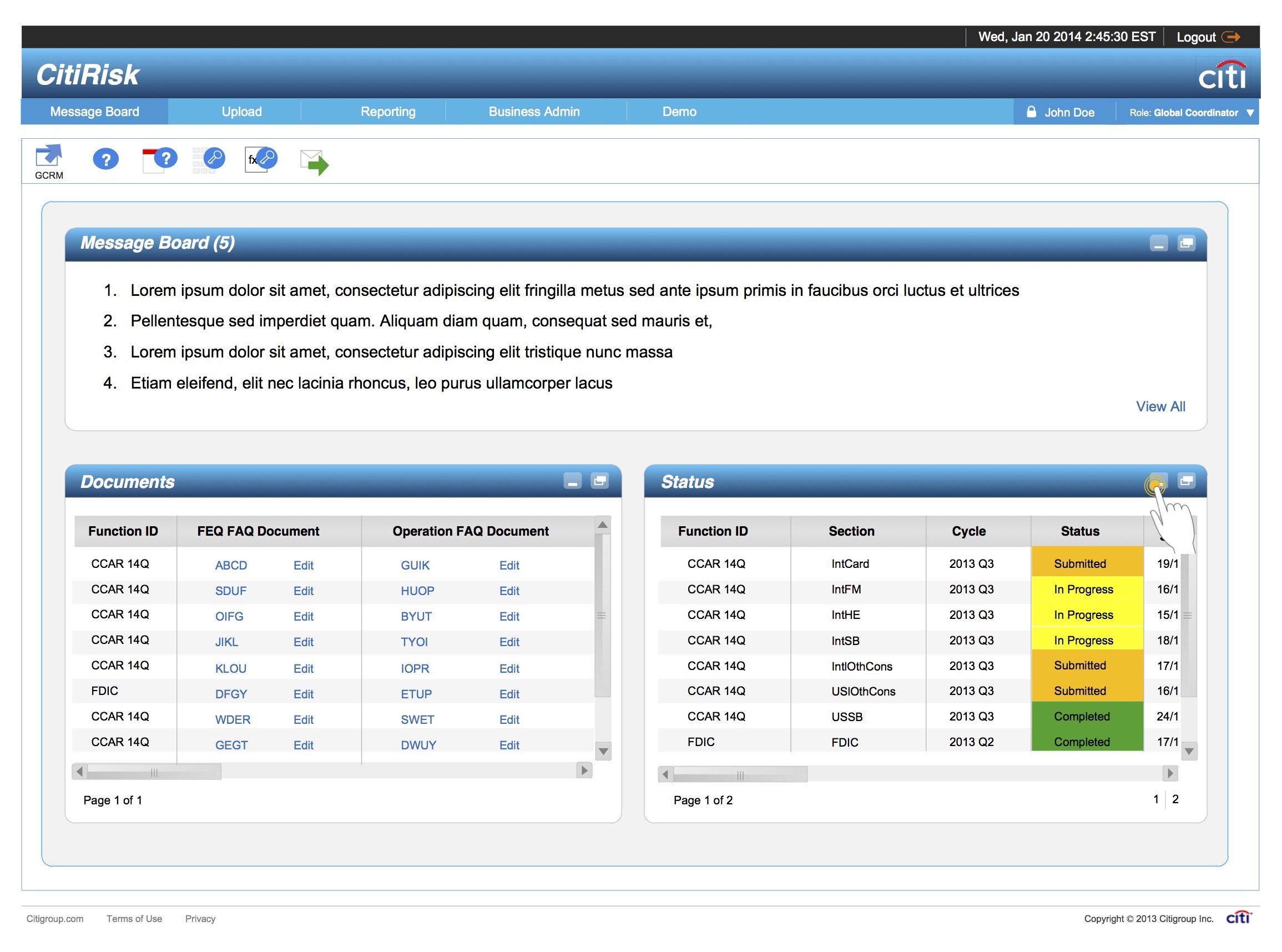Viewport: 1282px width, 952px height.
Task: Select the Message Board tab
Action: [x=94, y=112]
